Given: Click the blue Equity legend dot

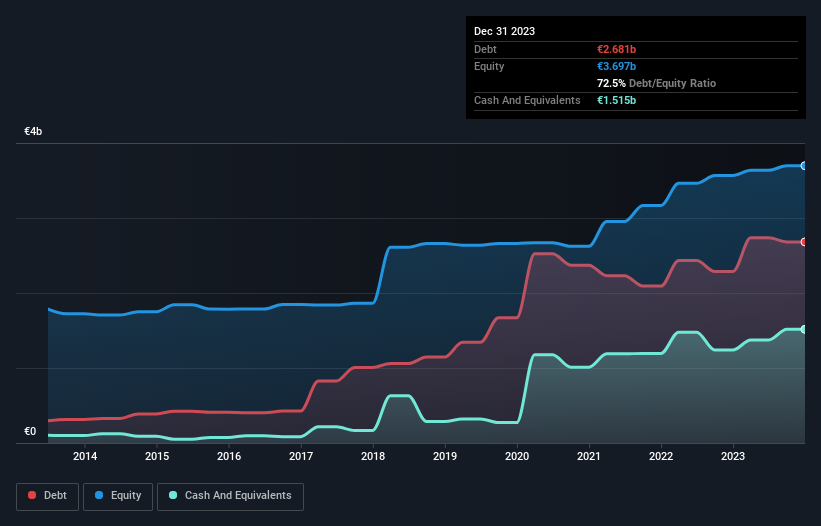Looking at the screenshot, I should click(x=99, y=495).
